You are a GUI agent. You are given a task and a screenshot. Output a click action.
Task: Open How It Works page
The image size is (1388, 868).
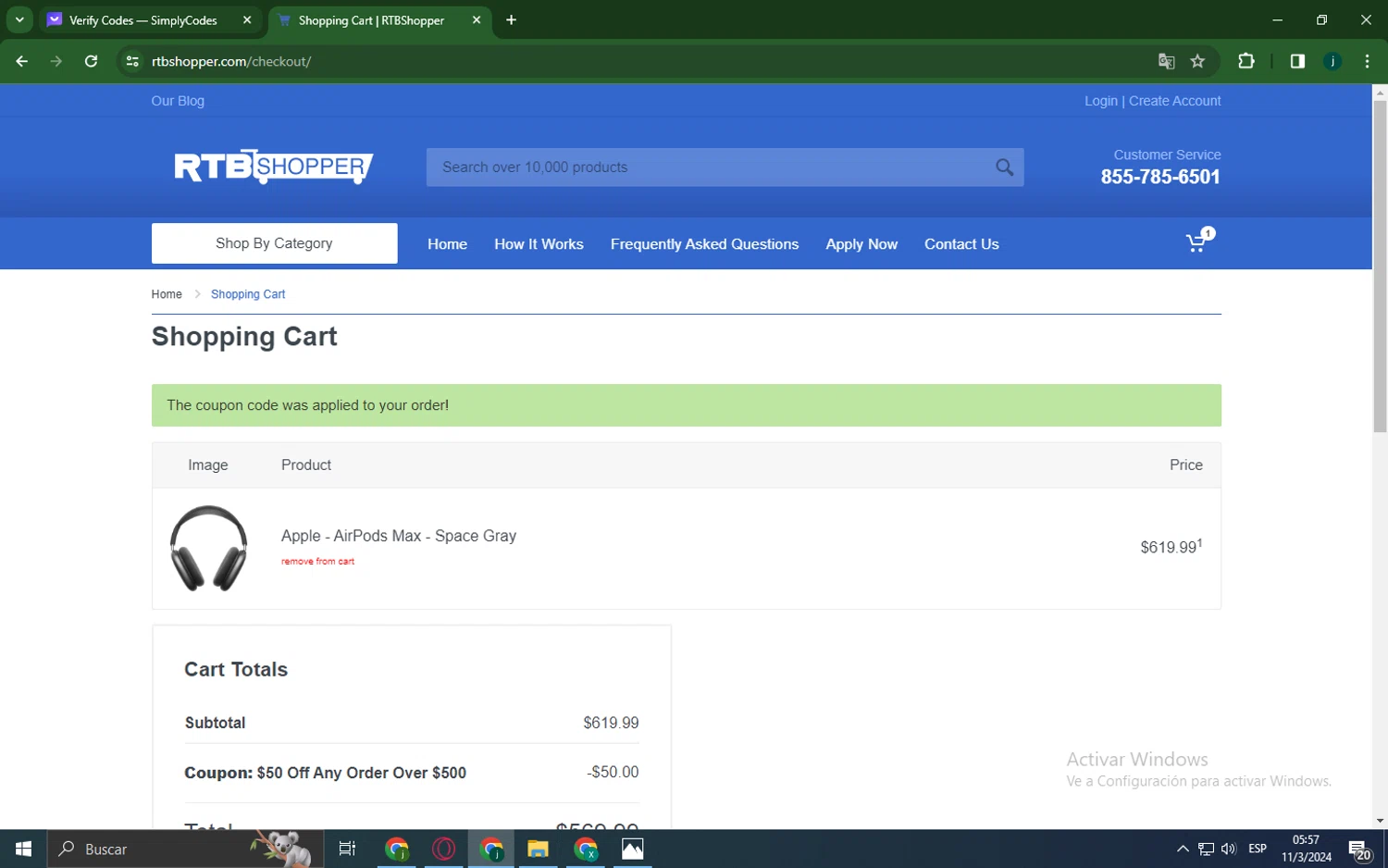point(539,244)
